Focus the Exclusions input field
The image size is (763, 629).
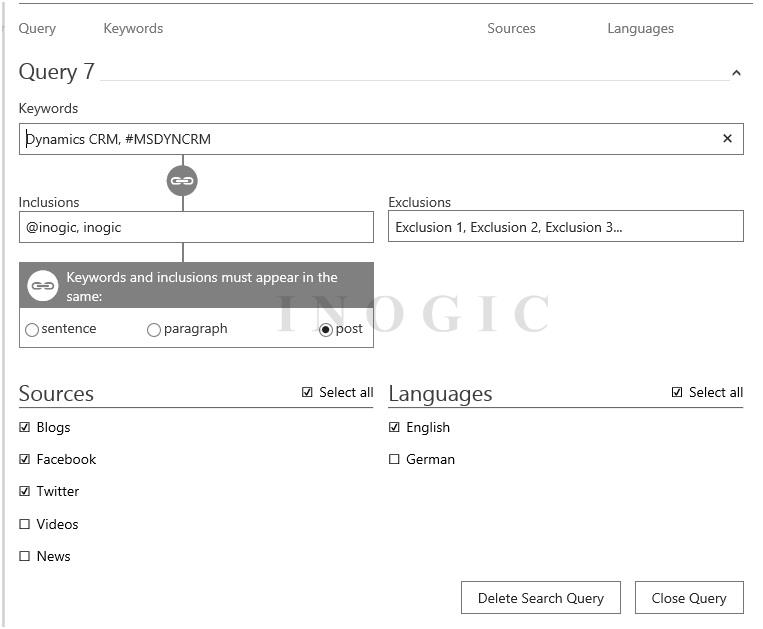pyautogui.click(x=565, y=226)
